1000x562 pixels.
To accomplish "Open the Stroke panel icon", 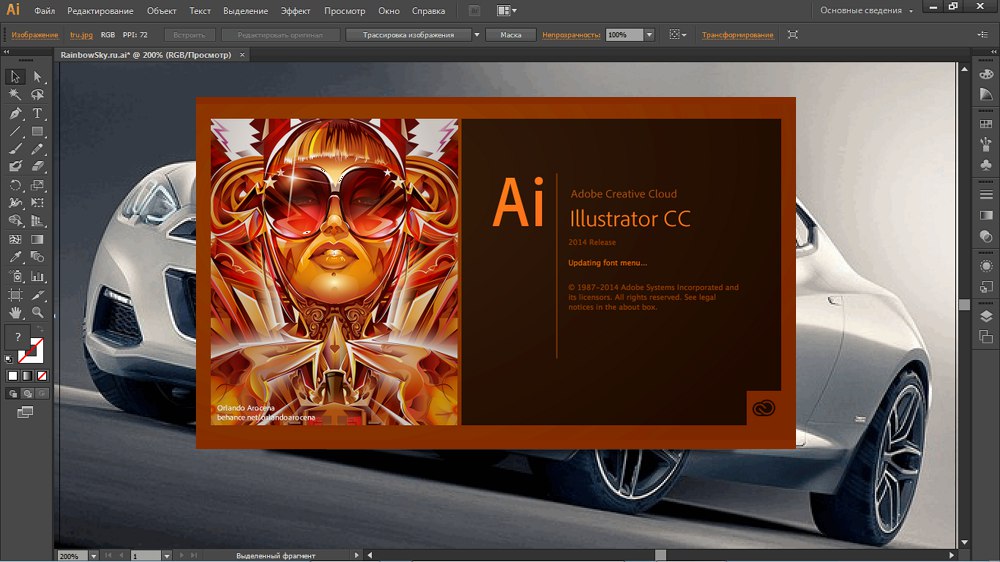I will coord(986,195).
